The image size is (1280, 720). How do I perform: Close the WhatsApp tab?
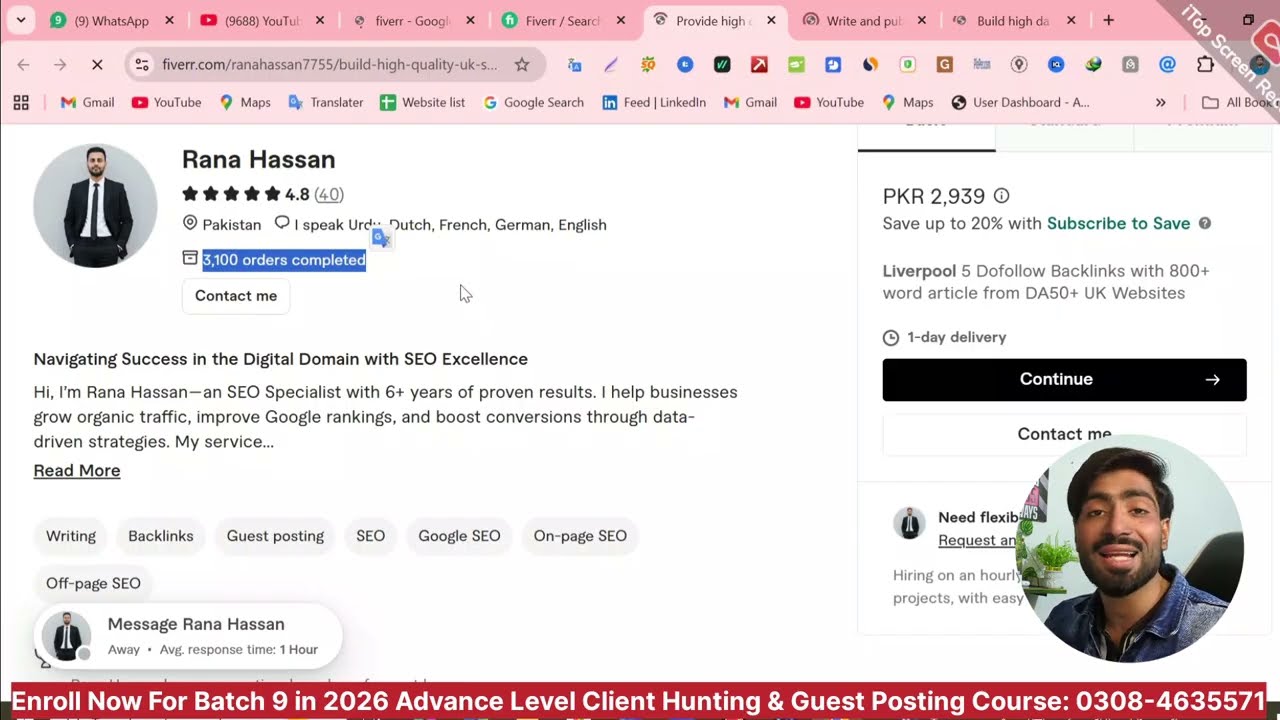click(169, 21)
